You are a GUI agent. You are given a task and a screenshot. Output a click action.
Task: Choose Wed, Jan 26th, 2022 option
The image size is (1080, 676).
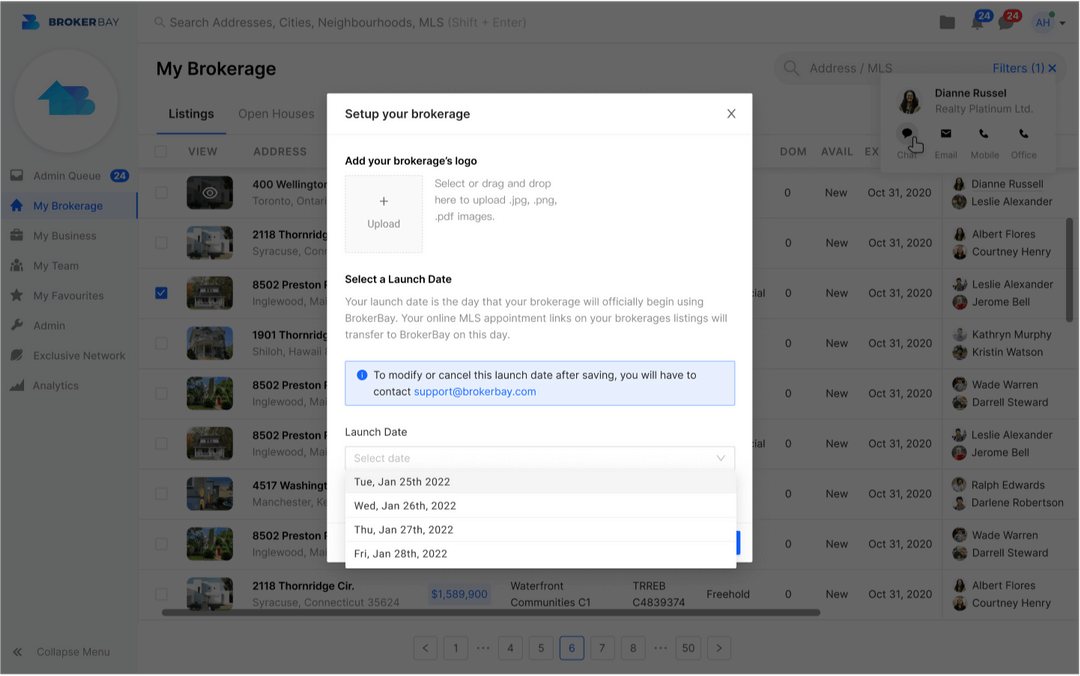point(405,506)
